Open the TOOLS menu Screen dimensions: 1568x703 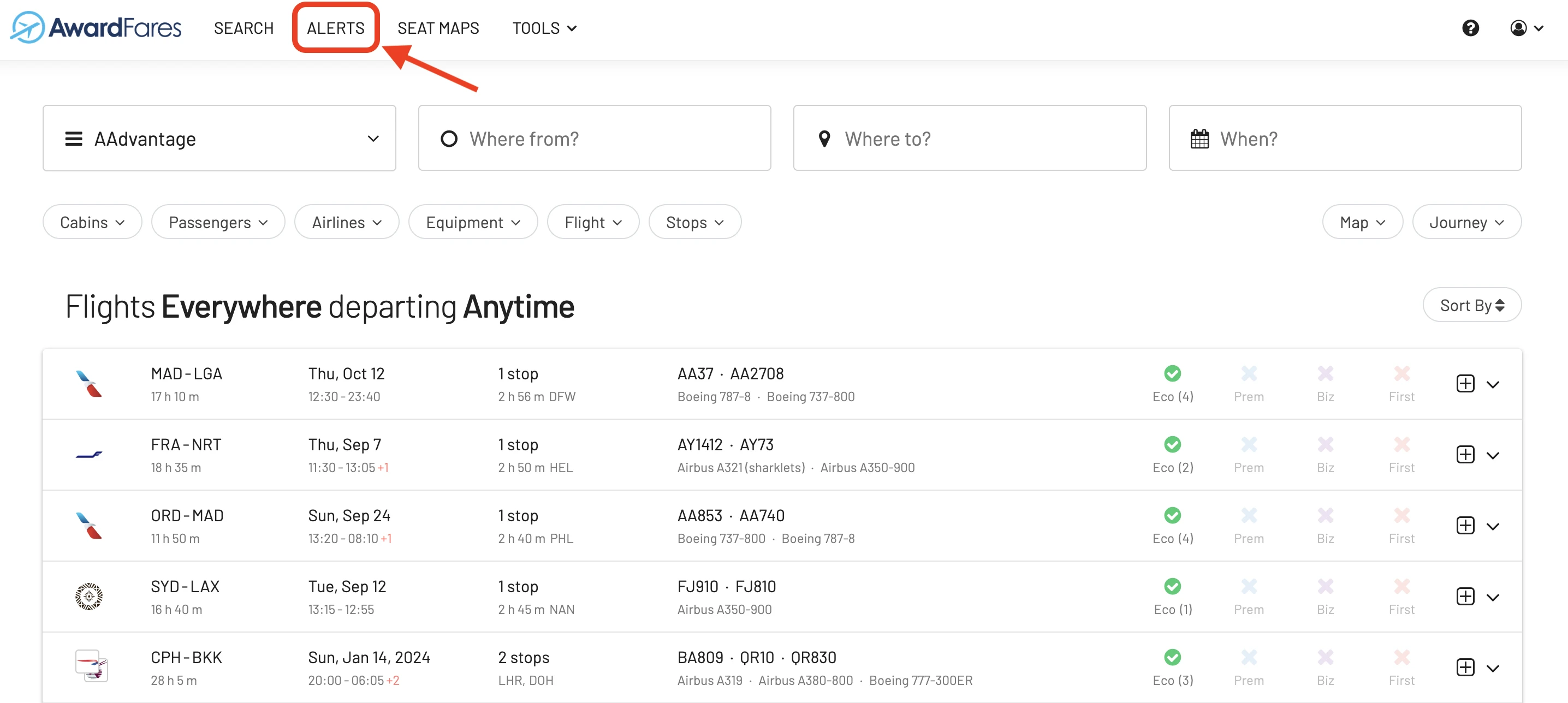pos(544,28)
